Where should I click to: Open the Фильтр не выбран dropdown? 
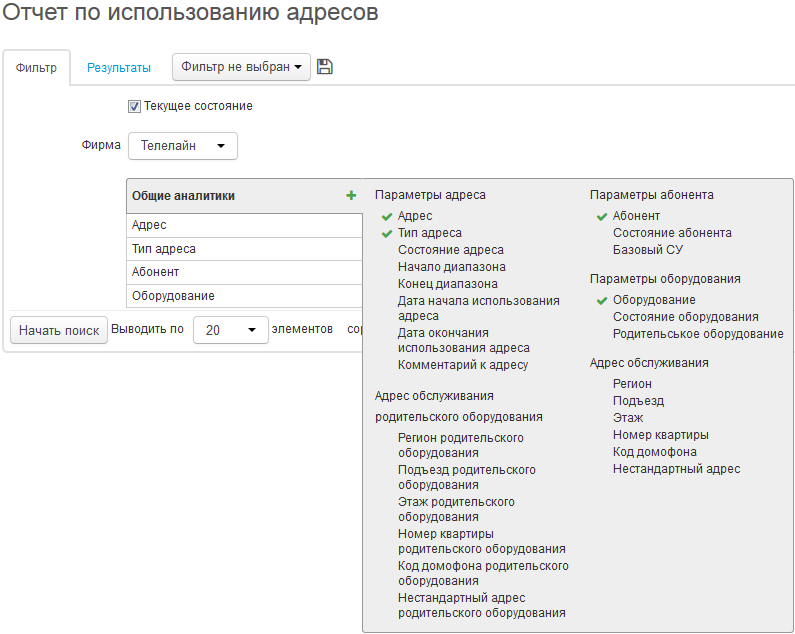(241, 67)
